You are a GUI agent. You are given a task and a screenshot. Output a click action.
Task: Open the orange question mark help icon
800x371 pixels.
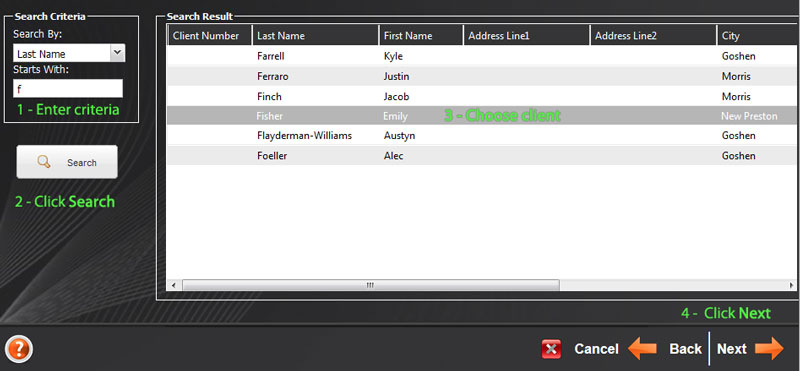click(x=20, y=349)
